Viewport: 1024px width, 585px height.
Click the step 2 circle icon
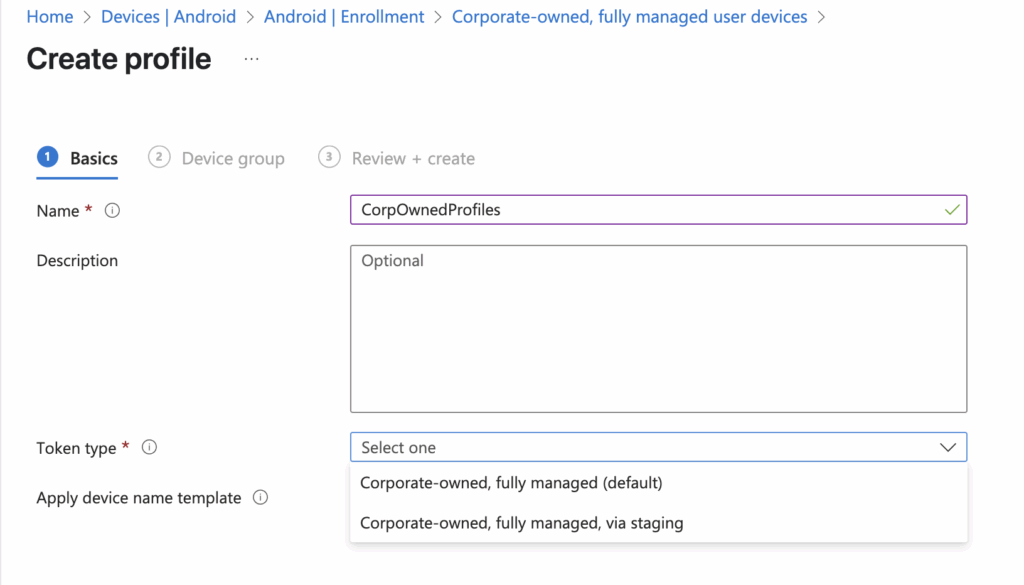point(158,157)
